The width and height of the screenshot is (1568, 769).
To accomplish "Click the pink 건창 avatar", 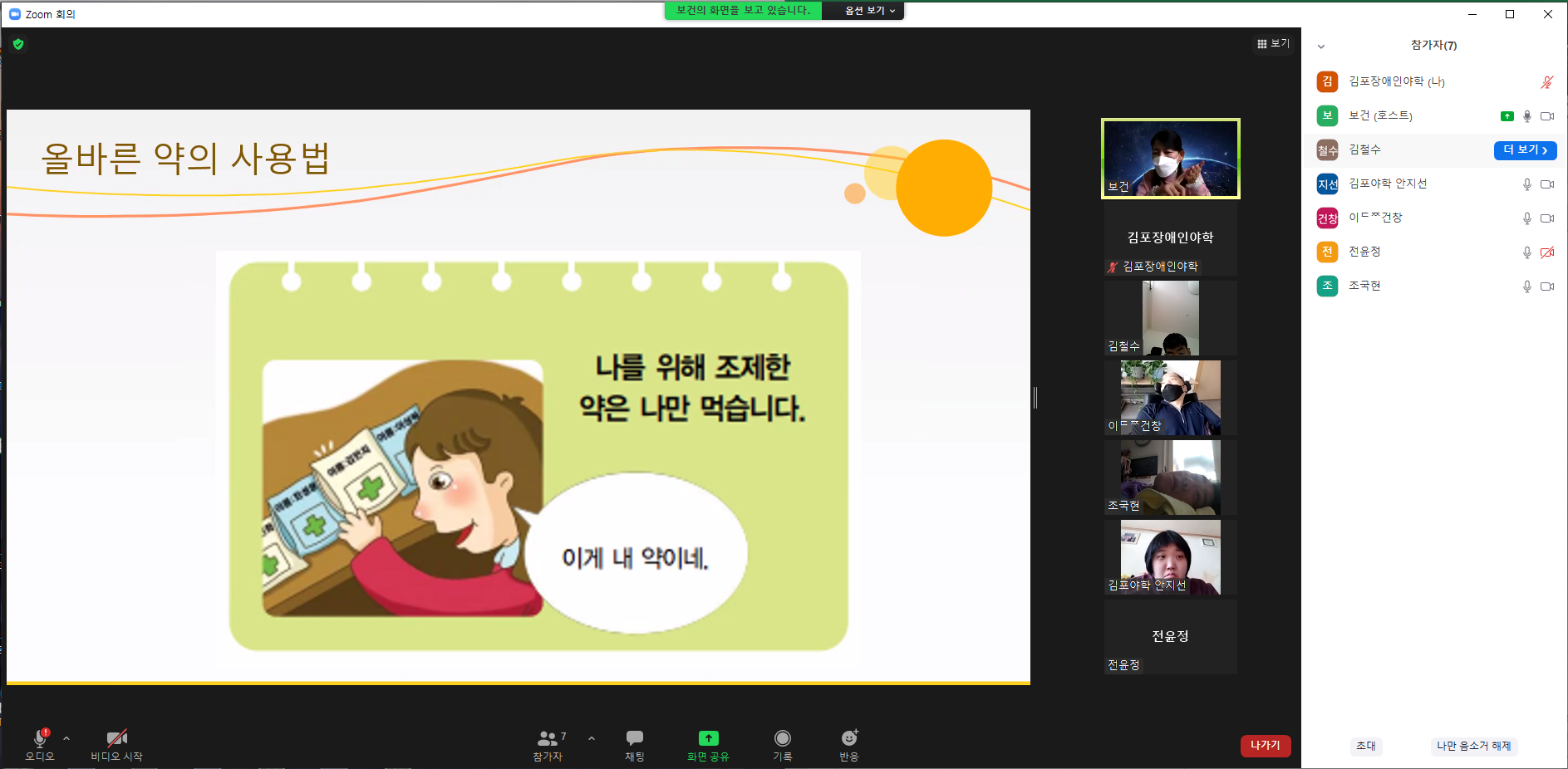I will (1328, 218).
